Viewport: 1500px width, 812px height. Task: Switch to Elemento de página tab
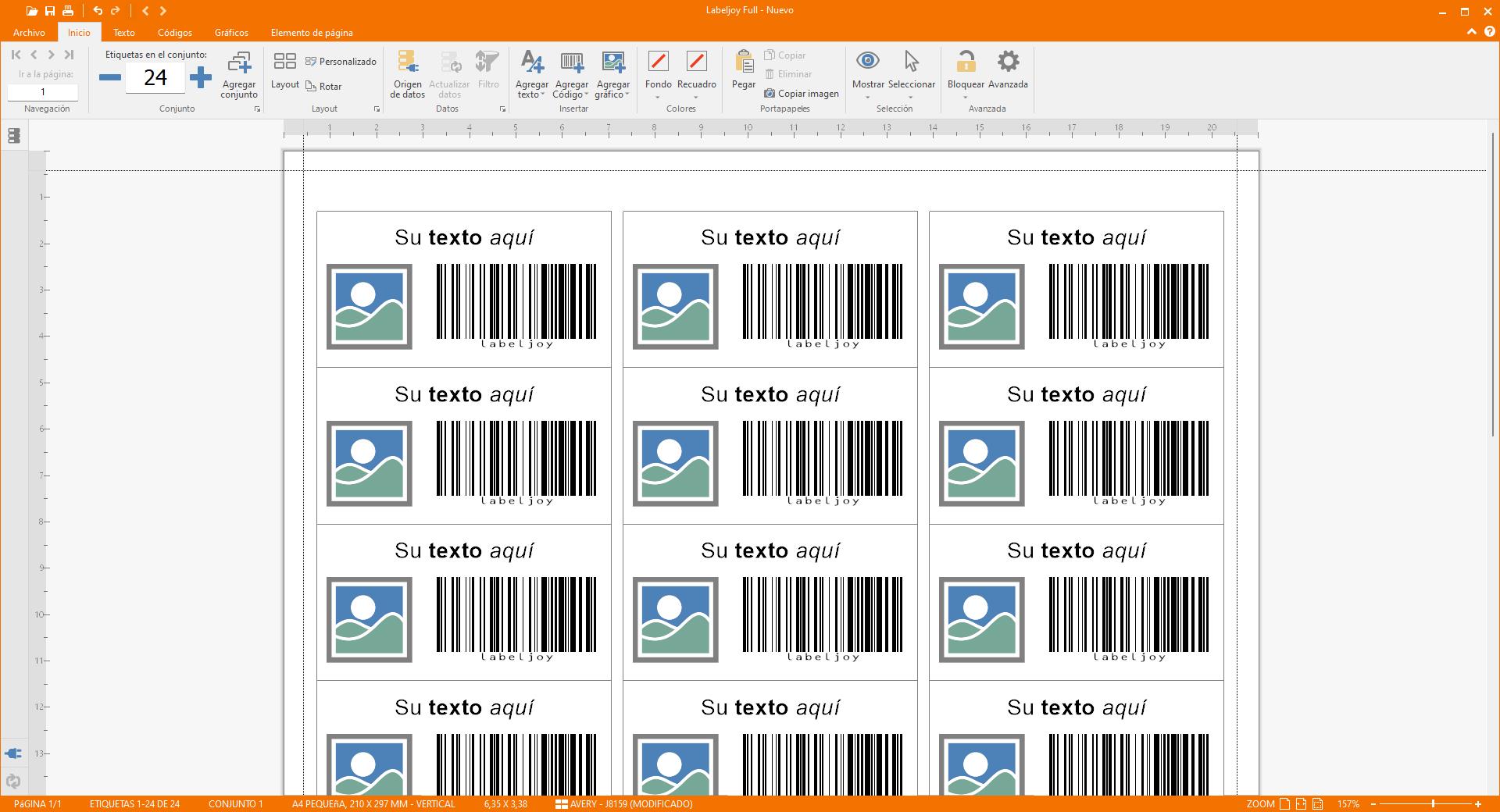click(312, 33)
